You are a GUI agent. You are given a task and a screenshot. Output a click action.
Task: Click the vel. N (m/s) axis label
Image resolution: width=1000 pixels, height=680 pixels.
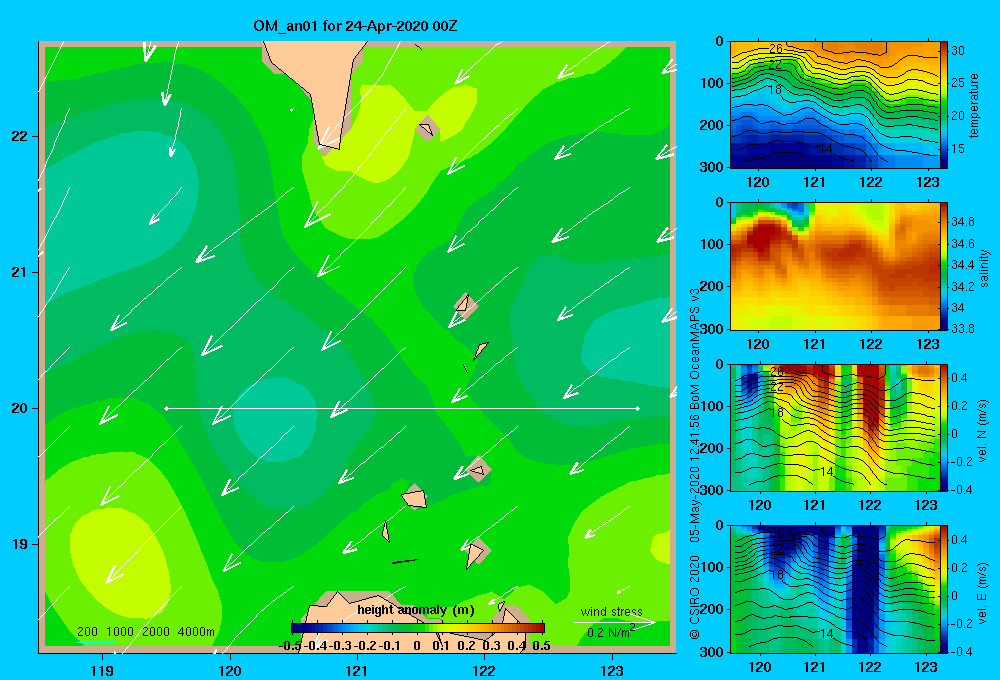tap(983, 431)
